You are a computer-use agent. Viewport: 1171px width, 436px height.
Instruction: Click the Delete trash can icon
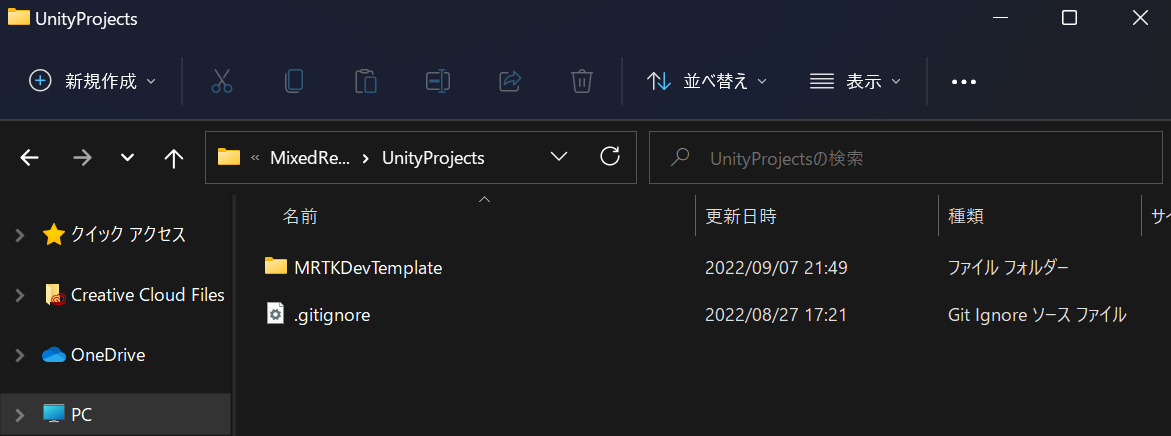coord(582,81)
